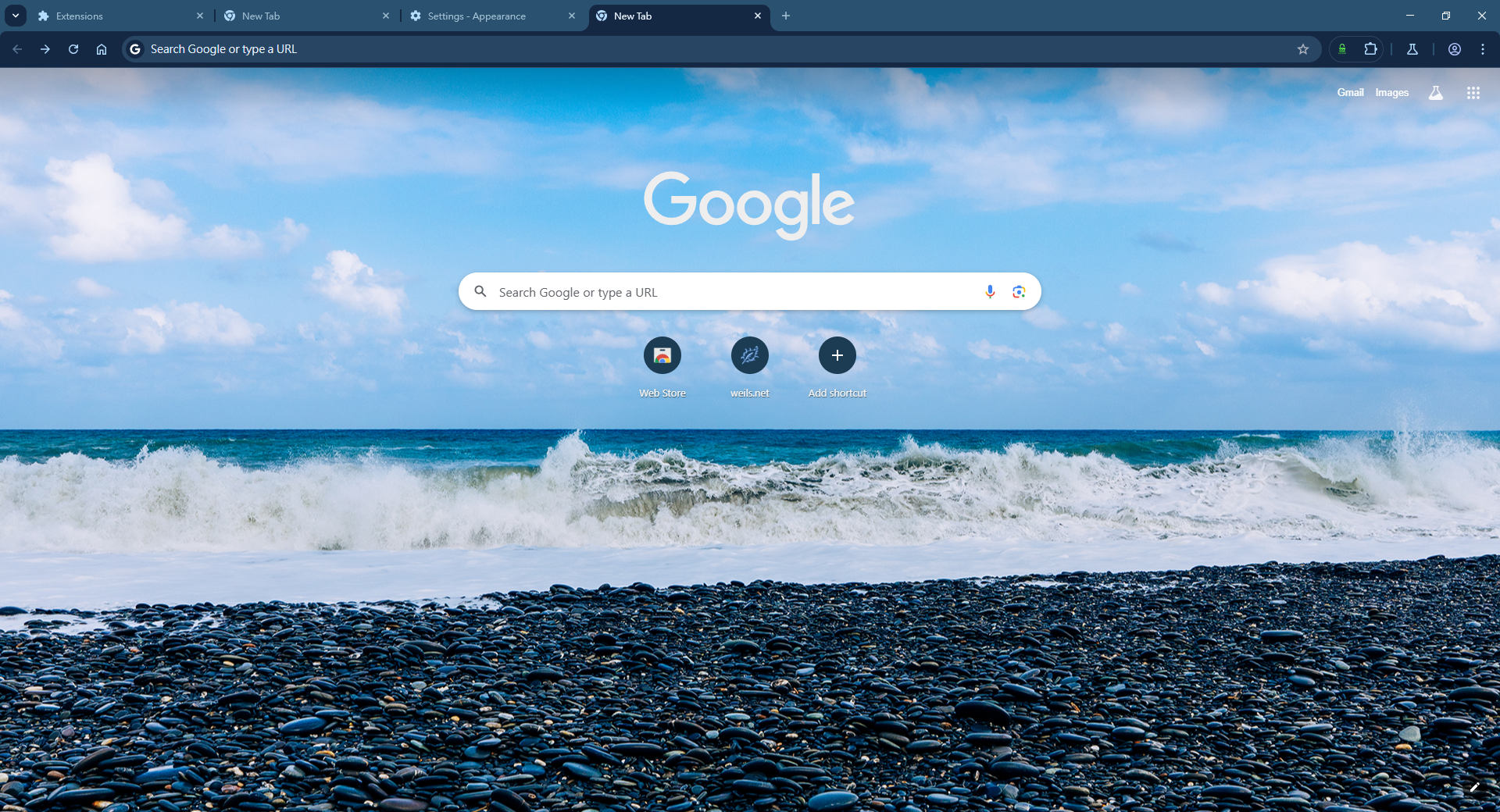This screenshot has width=1500, height=812.
Task: Open Chrome Labs flask in toolbar
Action: click(1412, 49)
